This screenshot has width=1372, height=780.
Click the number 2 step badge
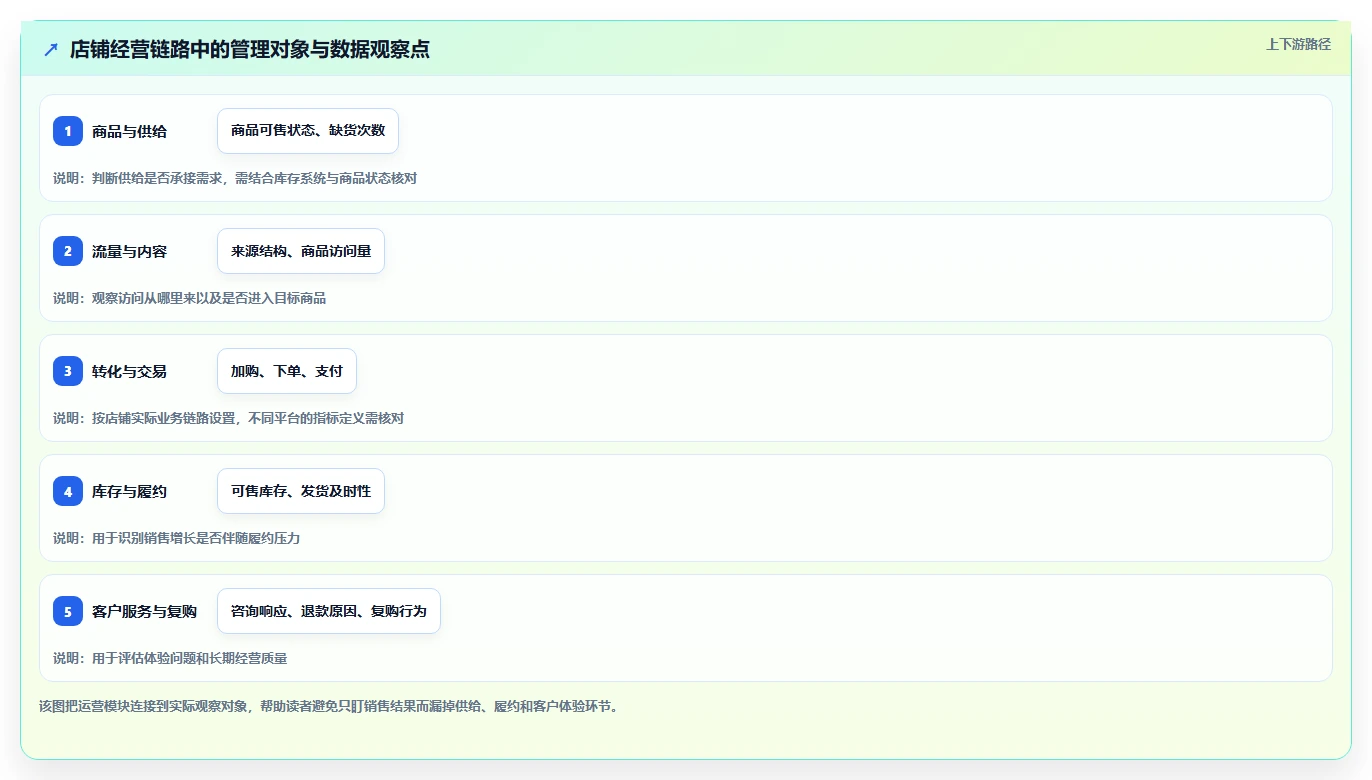(x=68, y=251)
